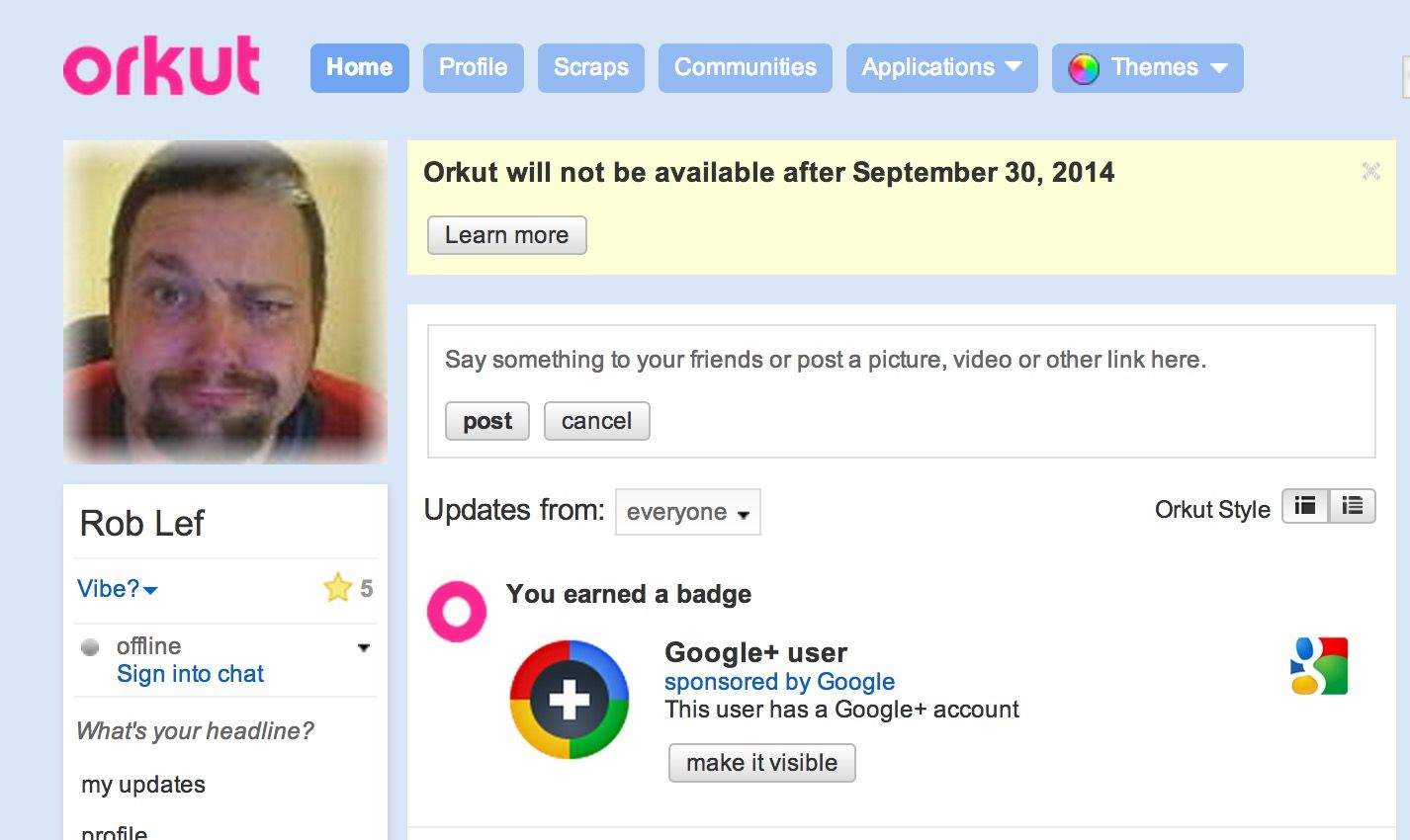
Task: Open the 'Updates from: everyone' dropdown
Action: (688, 512)
